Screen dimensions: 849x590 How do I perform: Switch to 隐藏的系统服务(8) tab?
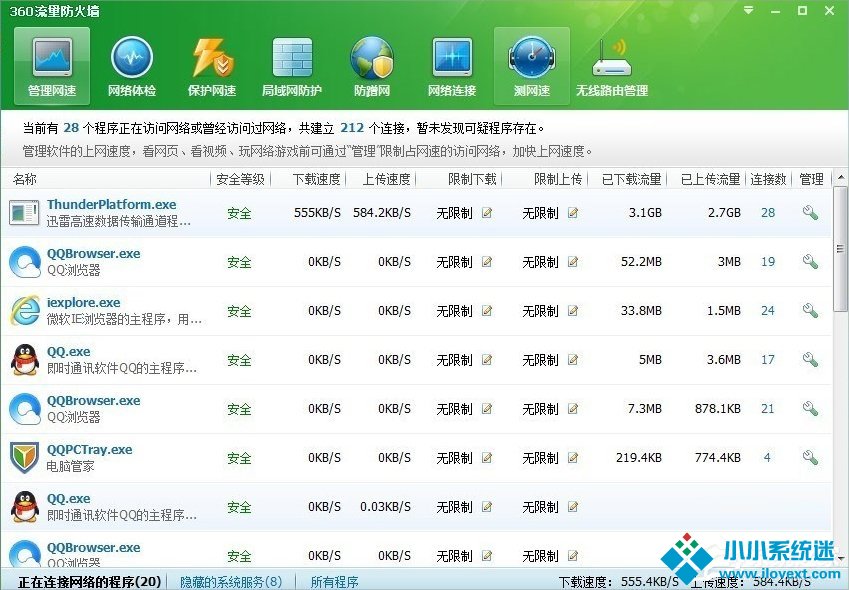click(x=231, y=582)
